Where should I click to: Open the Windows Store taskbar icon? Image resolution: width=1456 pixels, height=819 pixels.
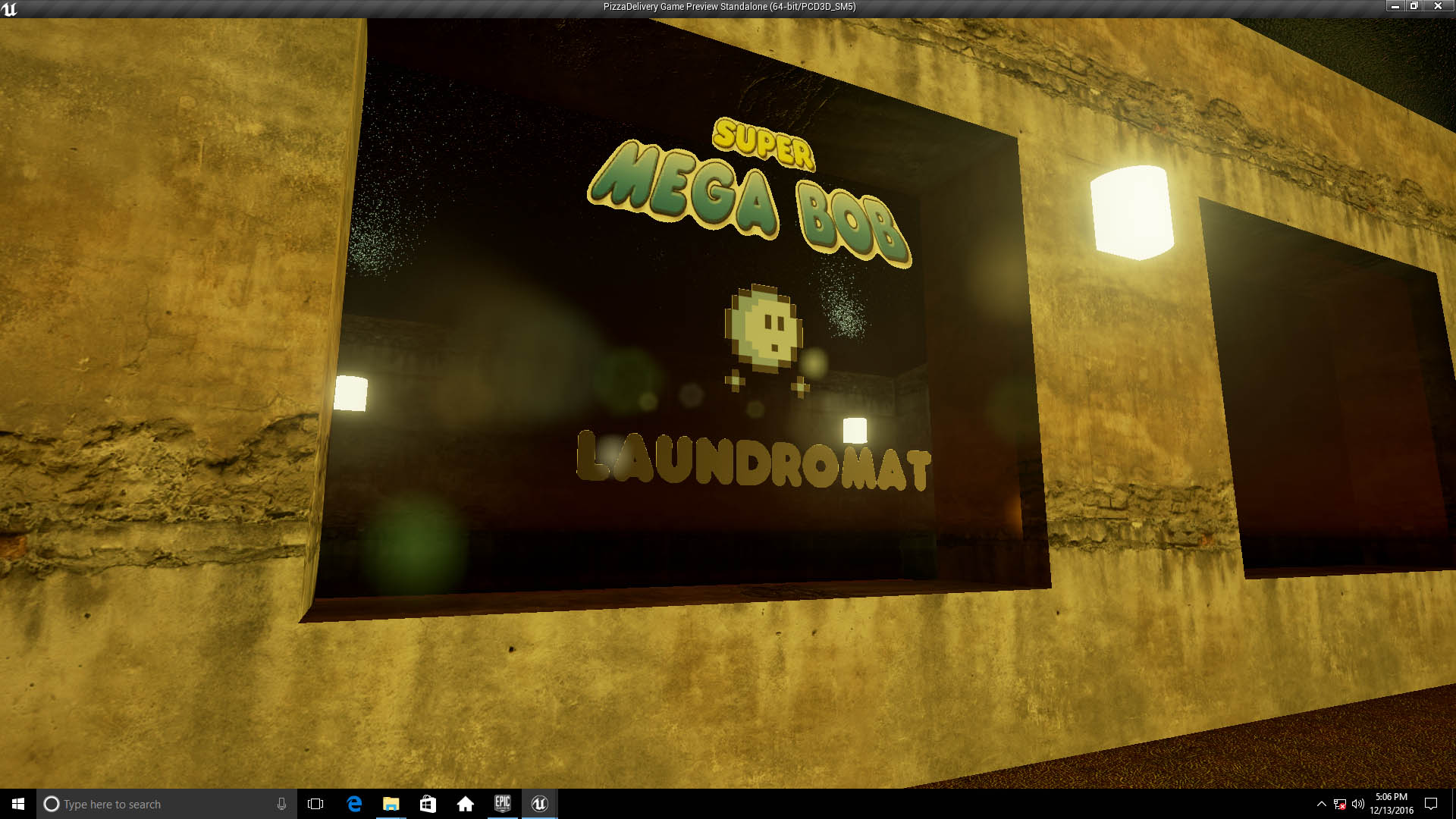428,804
